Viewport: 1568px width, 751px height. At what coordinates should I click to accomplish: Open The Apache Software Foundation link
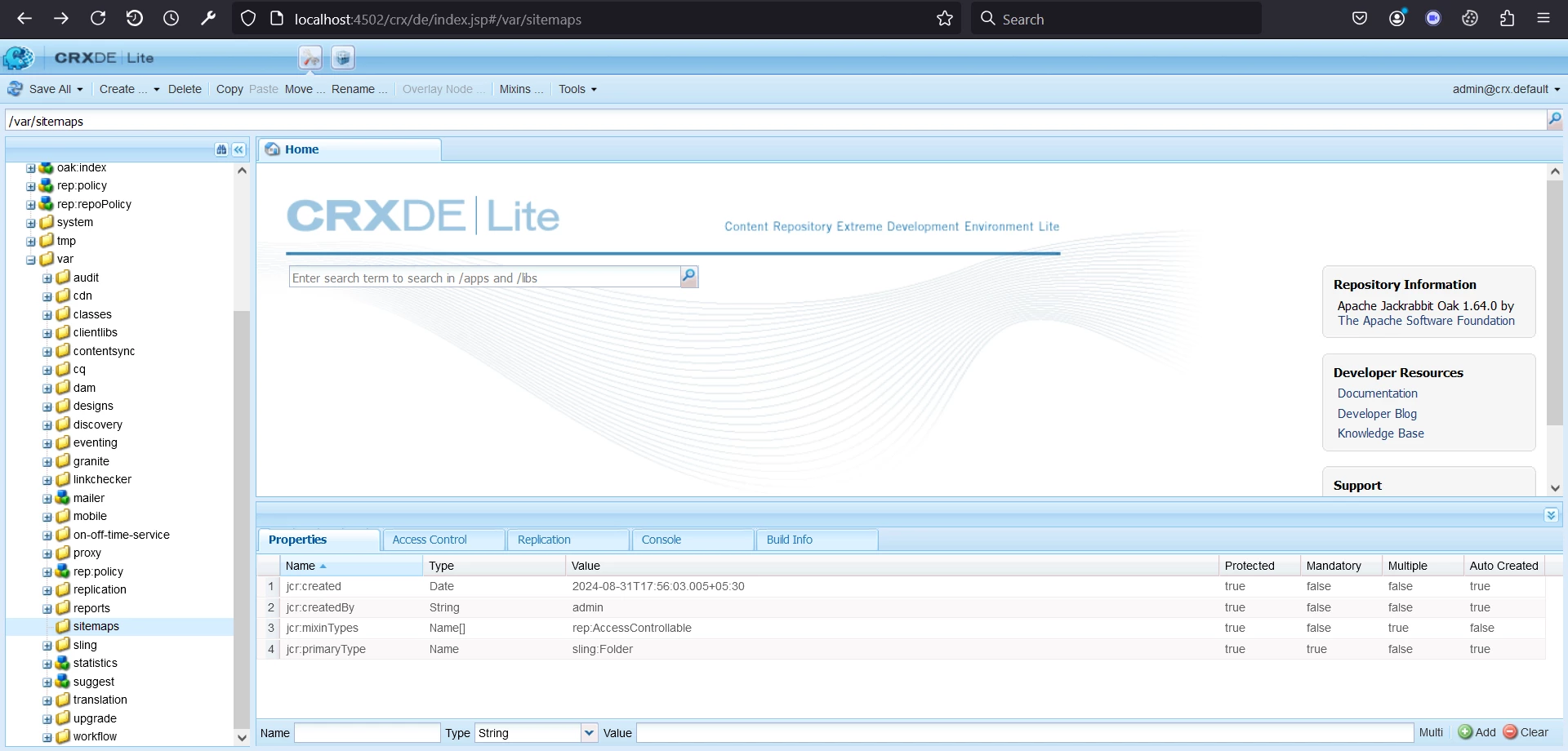tap(1426, 321)
